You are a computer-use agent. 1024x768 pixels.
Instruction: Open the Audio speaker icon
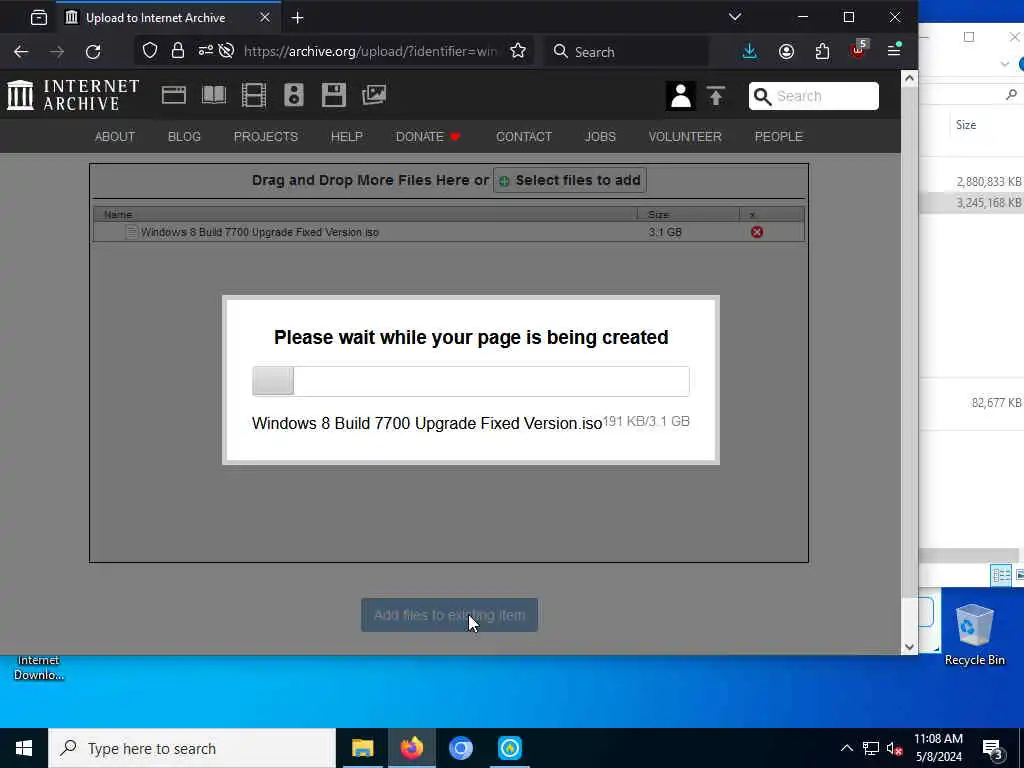point(293,95)
